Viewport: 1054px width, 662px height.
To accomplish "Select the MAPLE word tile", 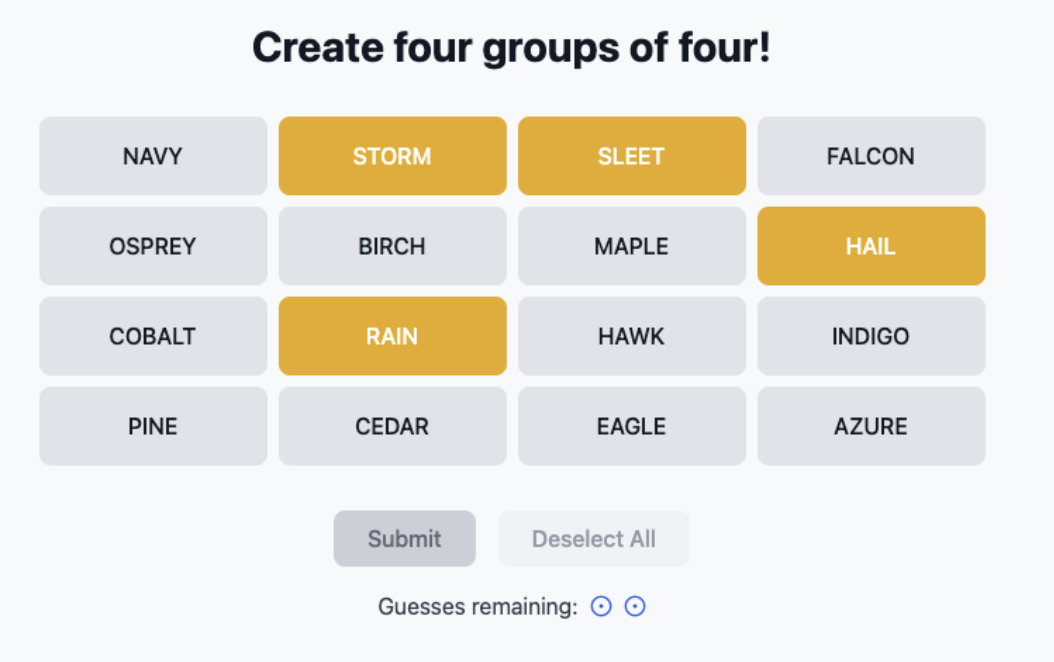I will 632,246.
